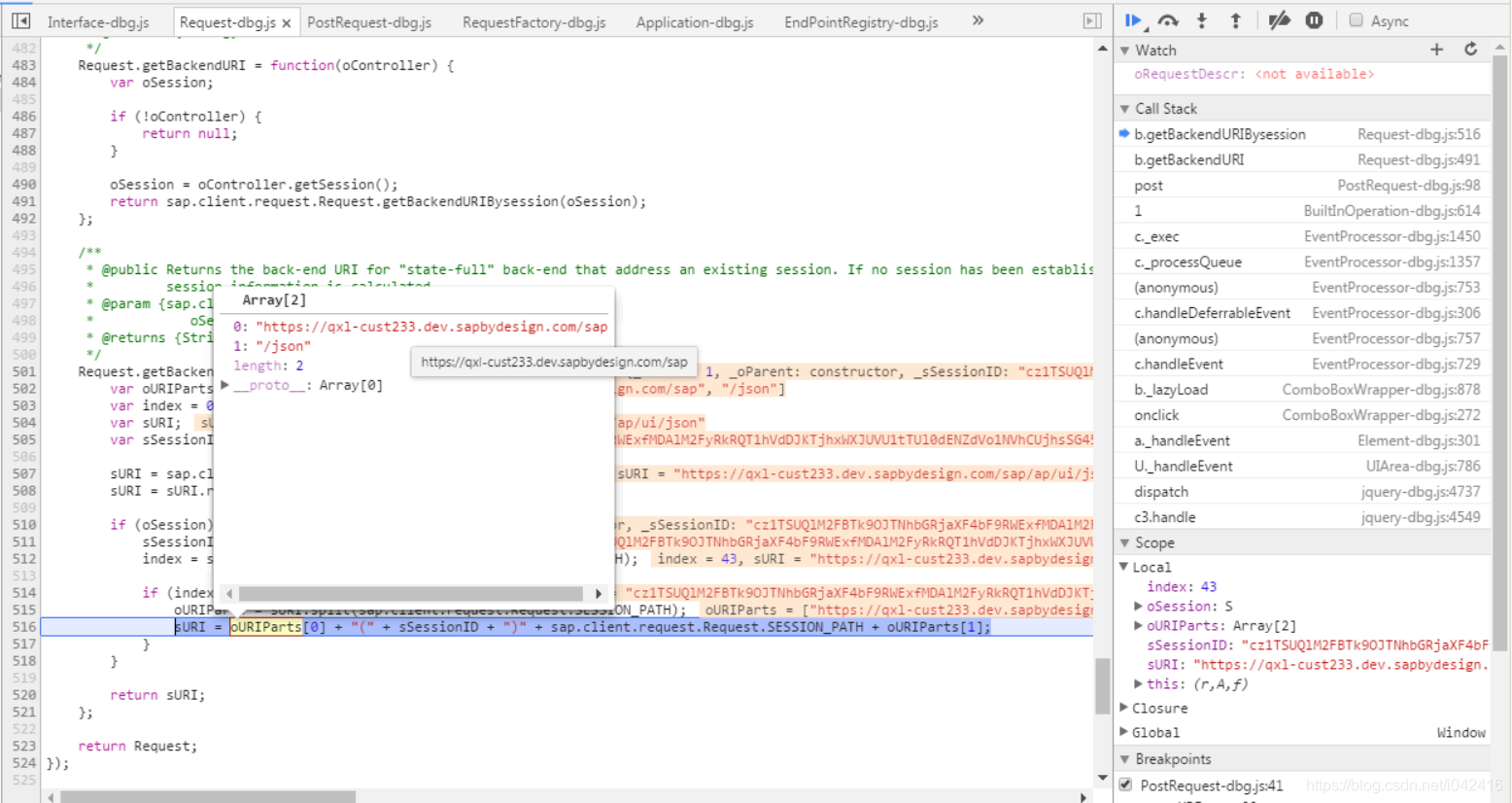Select b.getBackendURIBysession call stack frame

point(1302,134)
